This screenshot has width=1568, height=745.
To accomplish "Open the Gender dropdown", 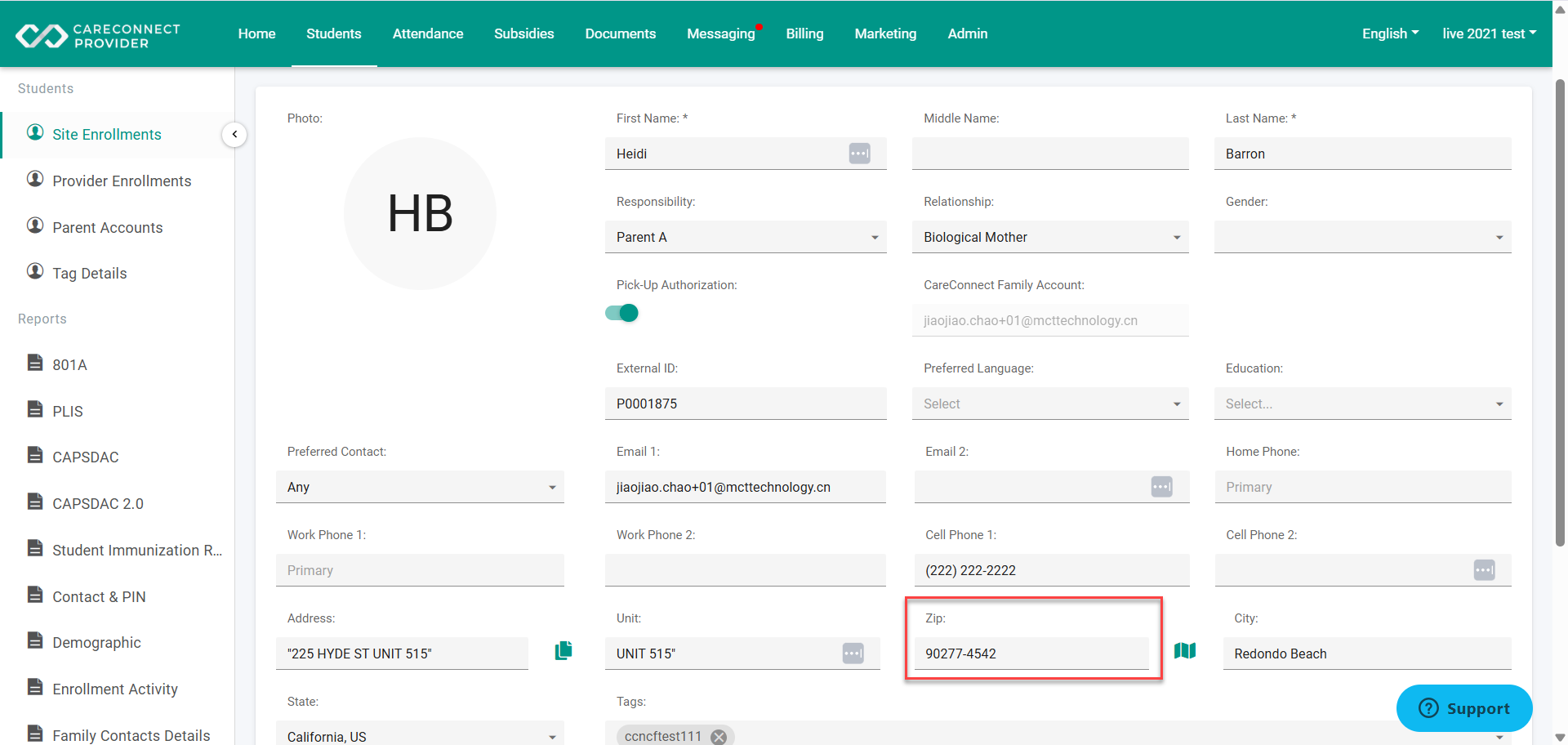I will (1362, 237).
